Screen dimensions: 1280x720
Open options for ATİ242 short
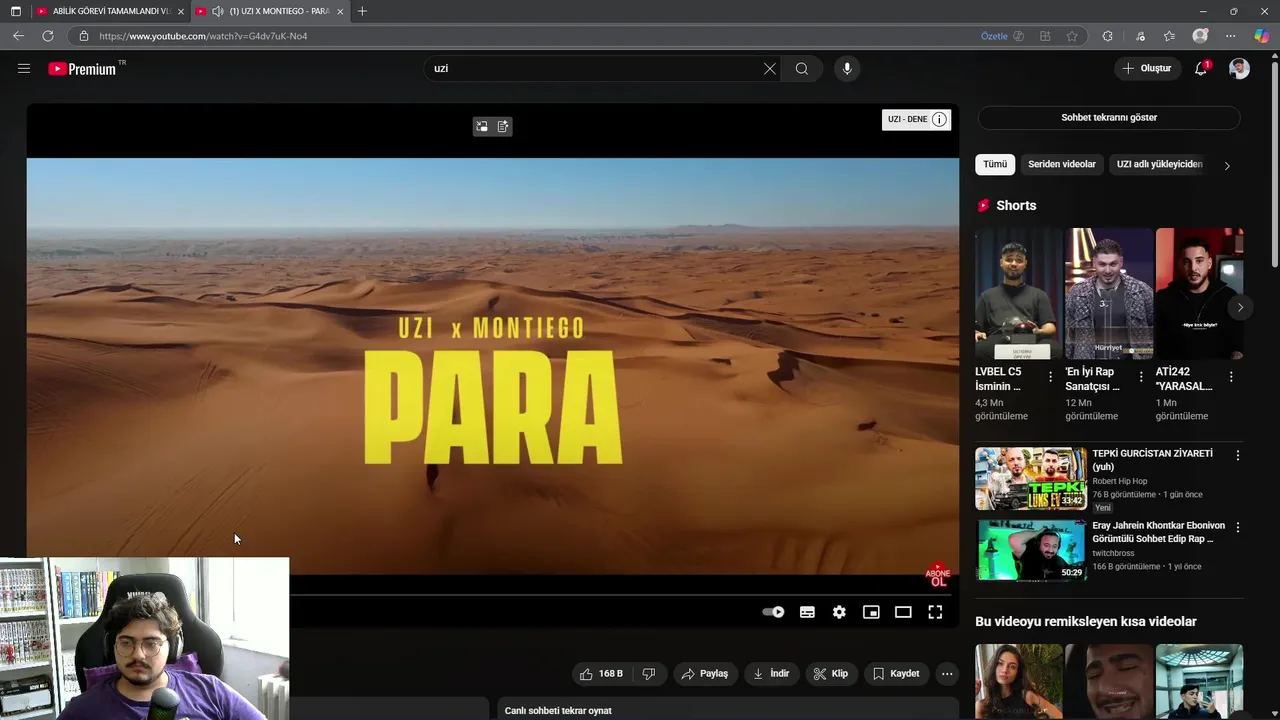pyautogui.click(x=1231, y=377)
